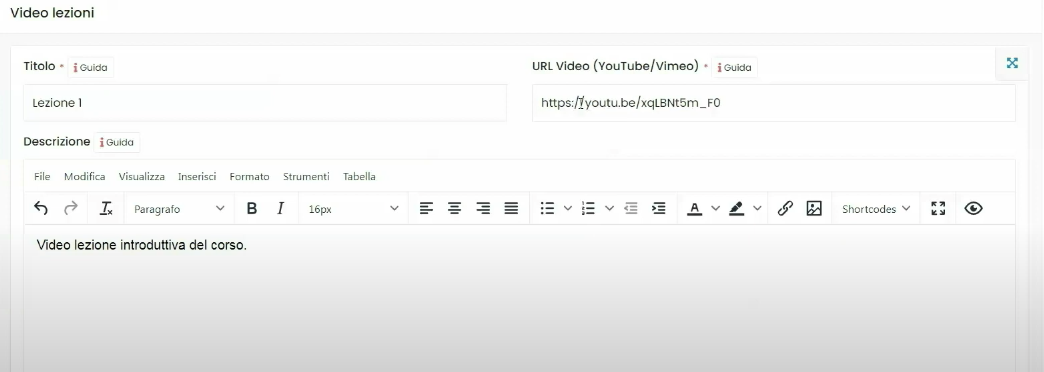
Task: Align text to the right
Action: pyautogui.click(x=483, y=209)
